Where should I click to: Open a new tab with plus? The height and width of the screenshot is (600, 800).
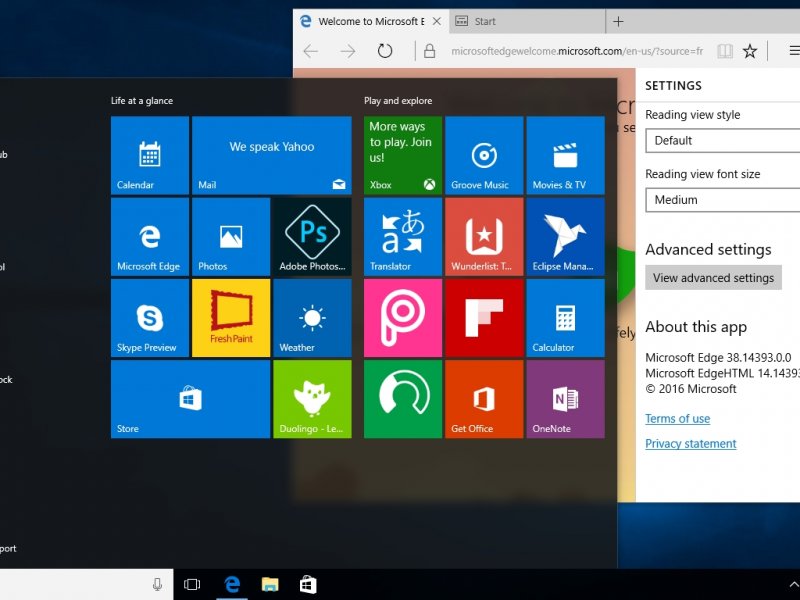click(618, 21)
